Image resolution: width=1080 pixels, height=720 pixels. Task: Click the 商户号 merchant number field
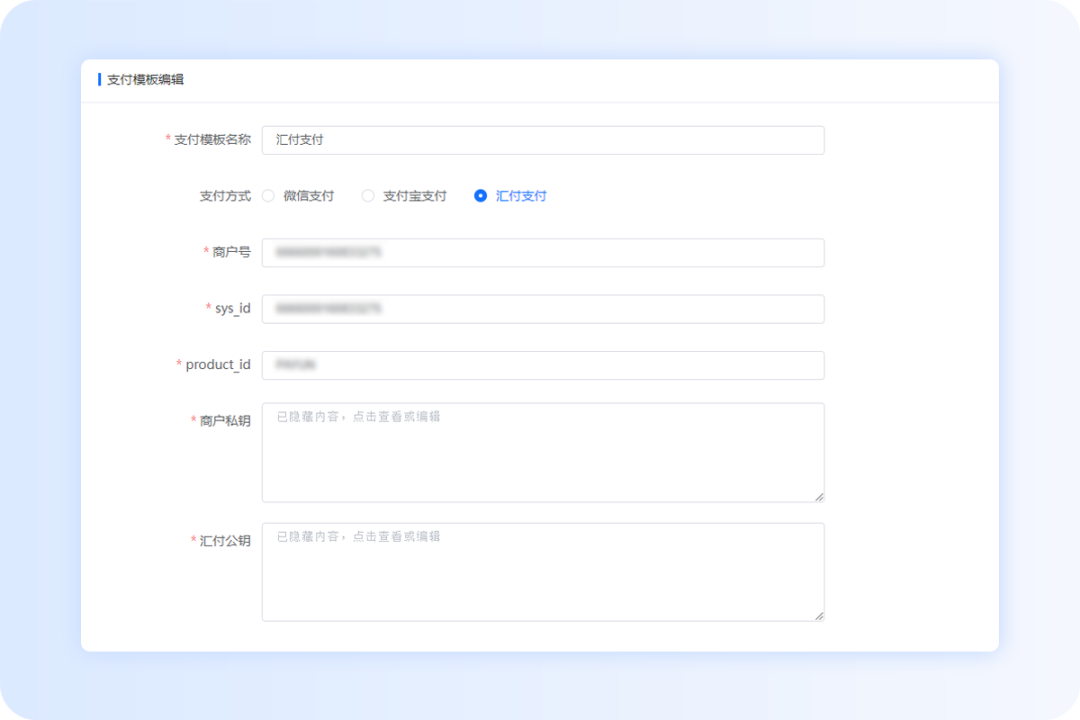[x=543, y=252]
